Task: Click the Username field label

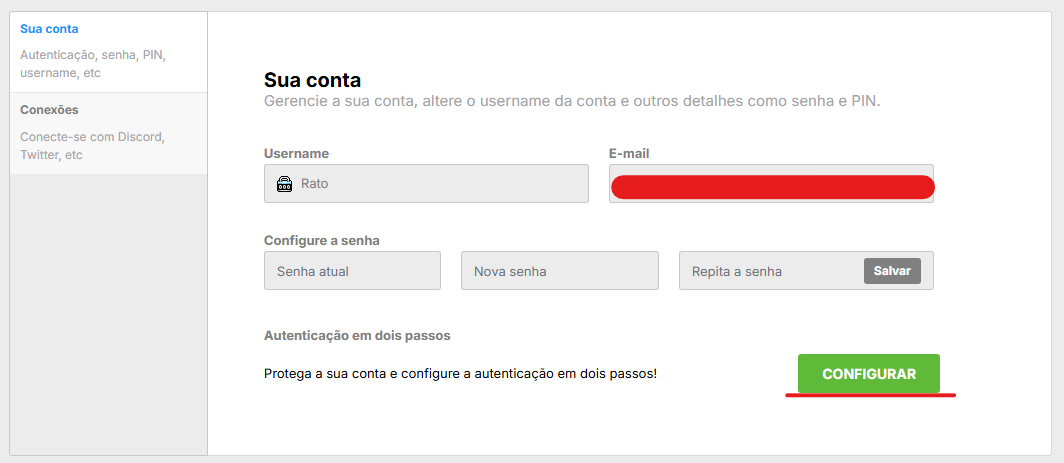Action: coord(296,154)
